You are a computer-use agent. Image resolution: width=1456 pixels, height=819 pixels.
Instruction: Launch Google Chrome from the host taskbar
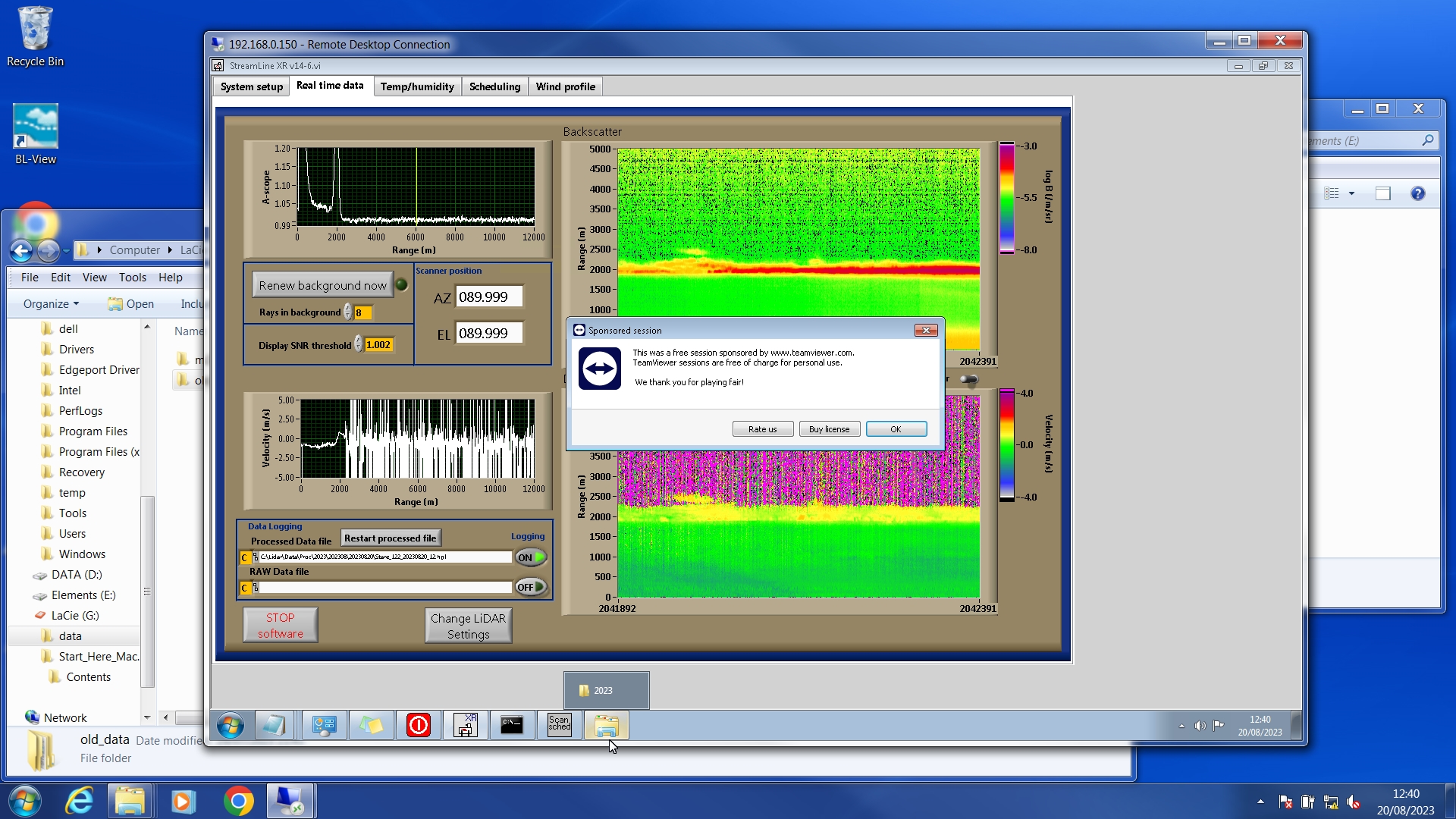[x=238, y=801]
